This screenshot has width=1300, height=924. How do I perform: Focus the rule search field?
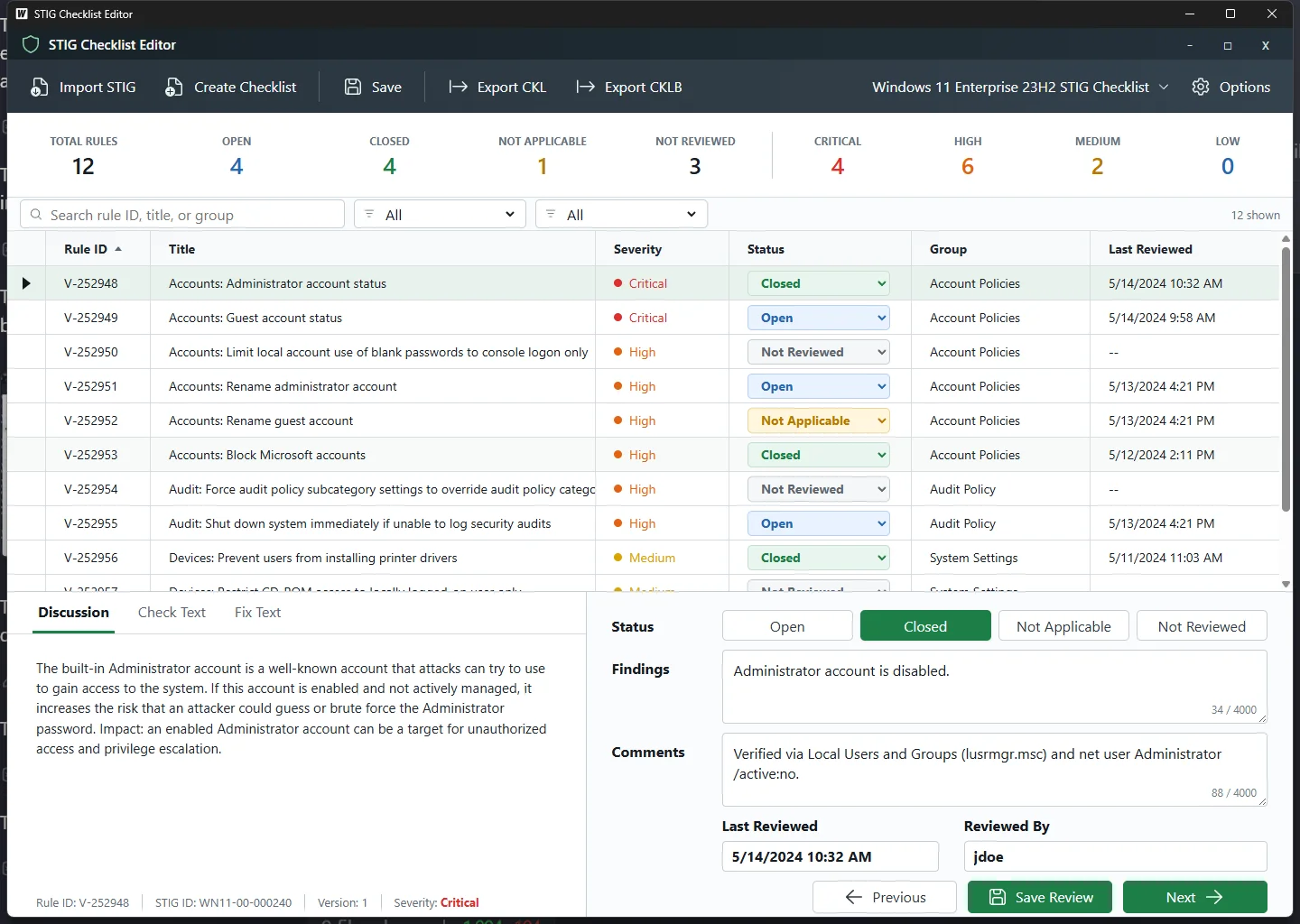click(x=182, y=215)
